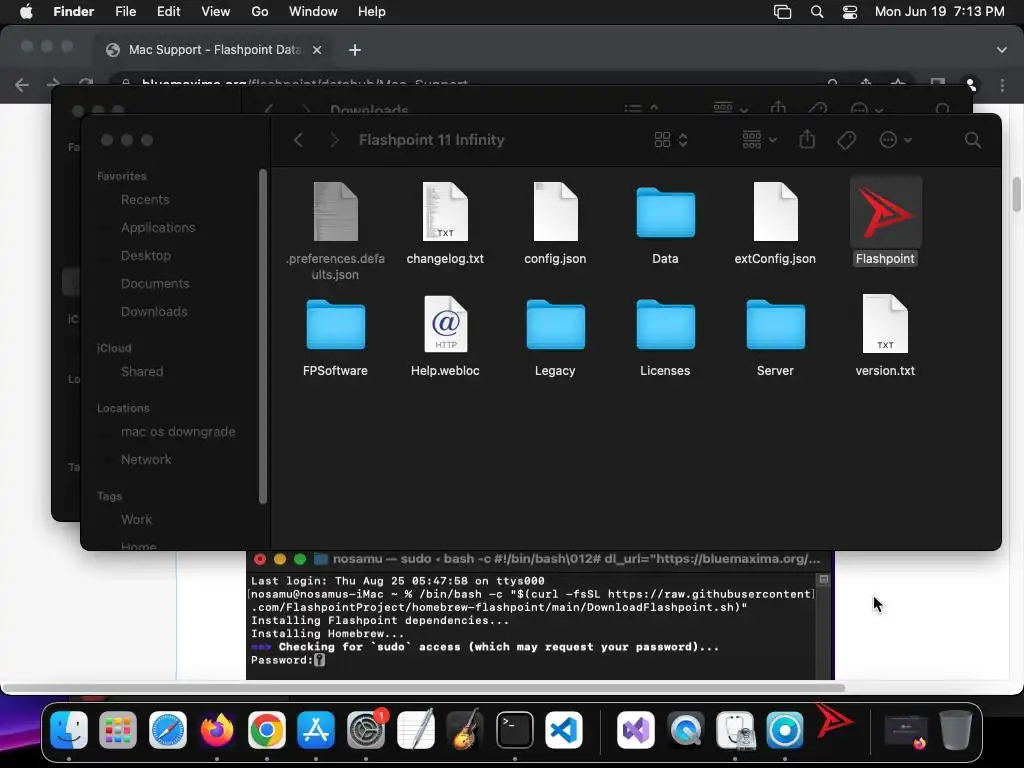Select the extConfig.json file
1024x768 pixels.
pyautogui.click(x=775, y=212)
